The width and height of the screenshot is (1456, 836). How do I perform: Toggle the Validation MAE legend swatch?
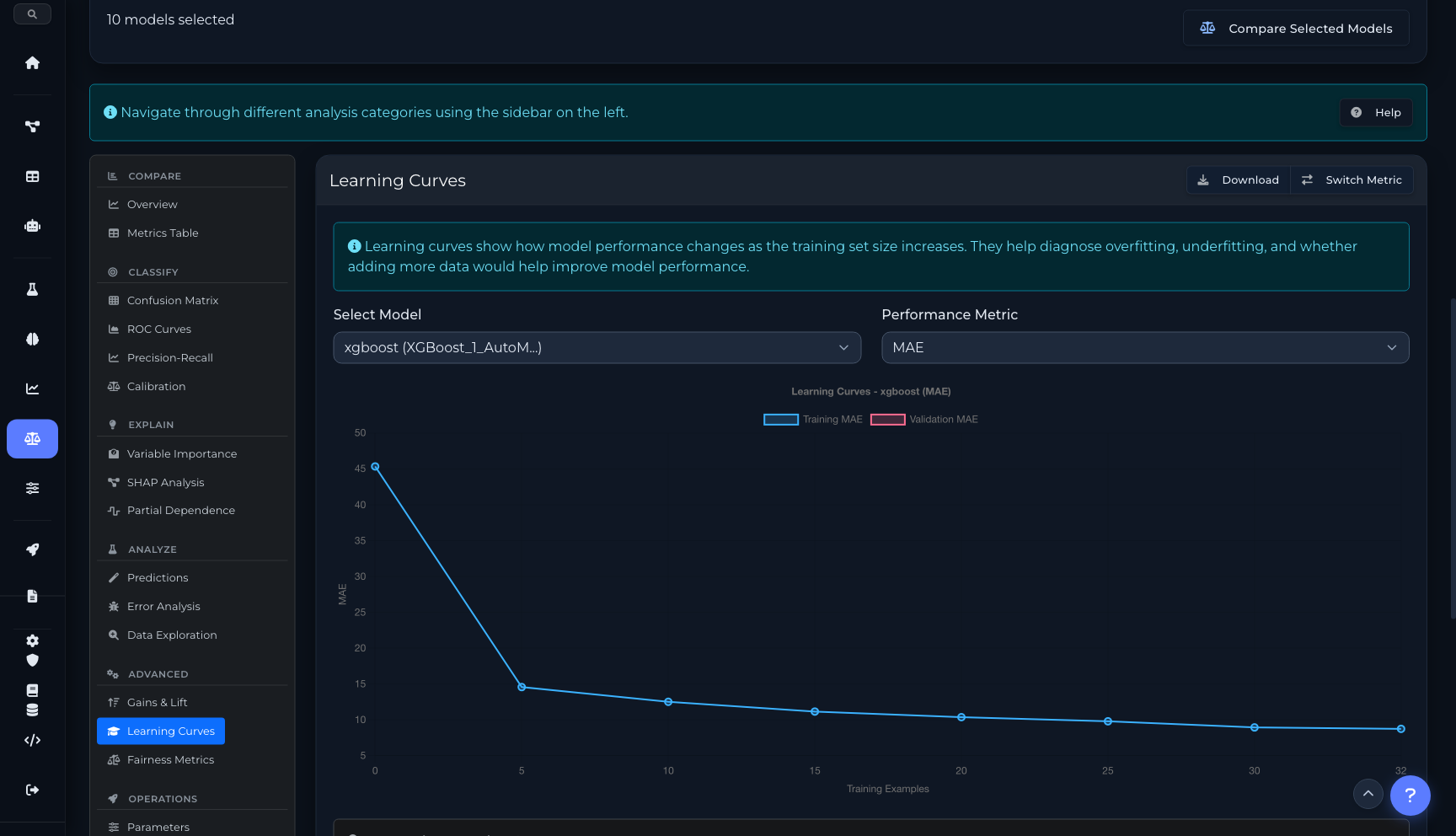point(887,419)
